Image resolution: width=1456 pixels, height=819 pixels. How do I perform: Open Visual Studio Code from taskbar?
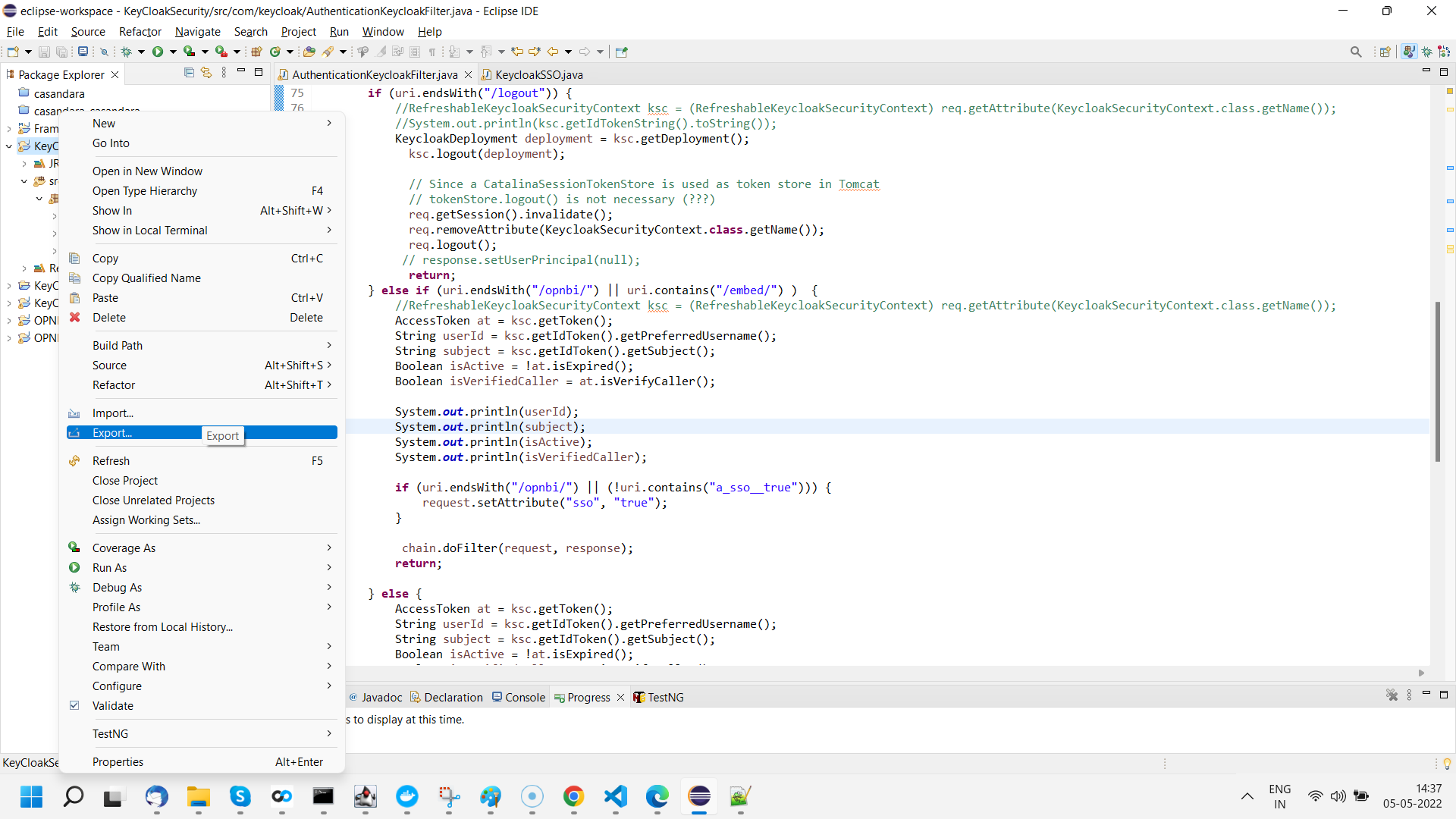(615, 795)
